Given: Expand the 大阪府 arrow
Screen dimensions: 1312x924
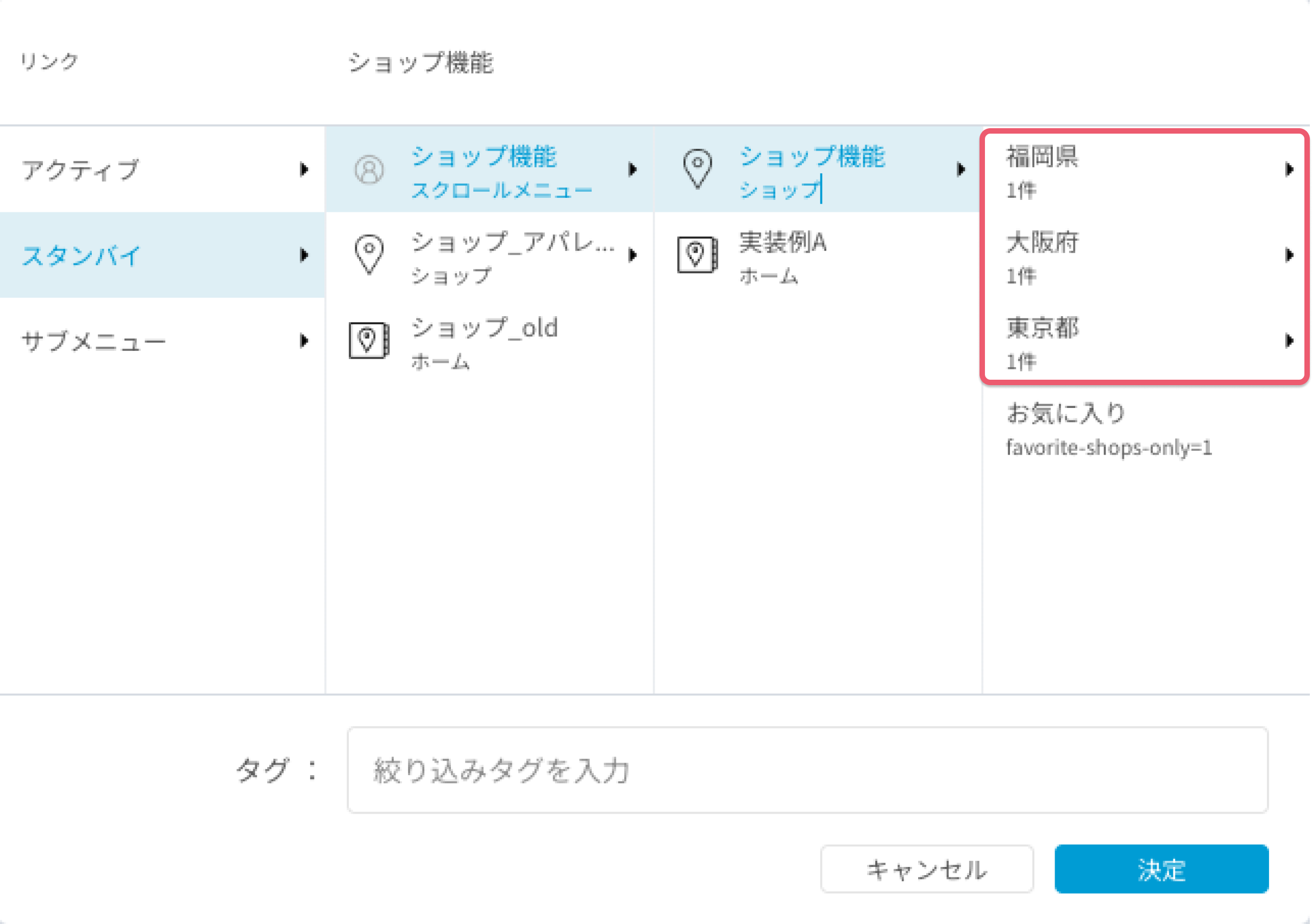Looking at the screenshot, I should click(x=1289, y=255).
